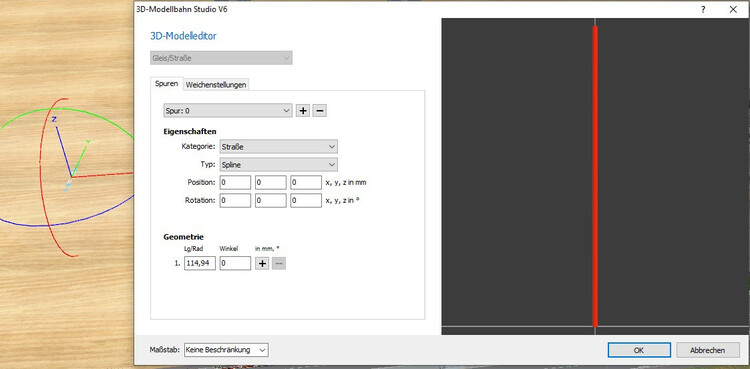
Task: Select the Spuren tab
Action: [x=166, y=84]
